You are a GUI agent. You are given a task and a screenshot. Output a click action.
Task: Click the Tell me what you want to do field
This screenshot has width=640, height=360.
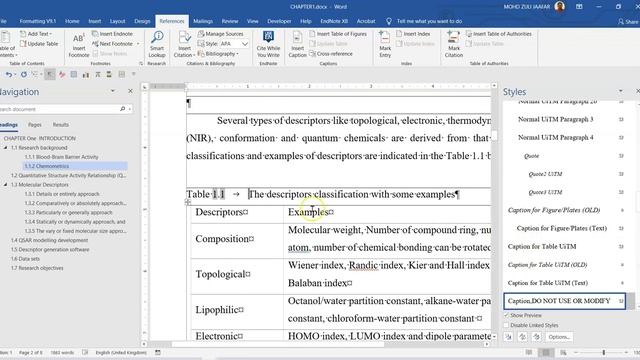(x=429, y=21)
